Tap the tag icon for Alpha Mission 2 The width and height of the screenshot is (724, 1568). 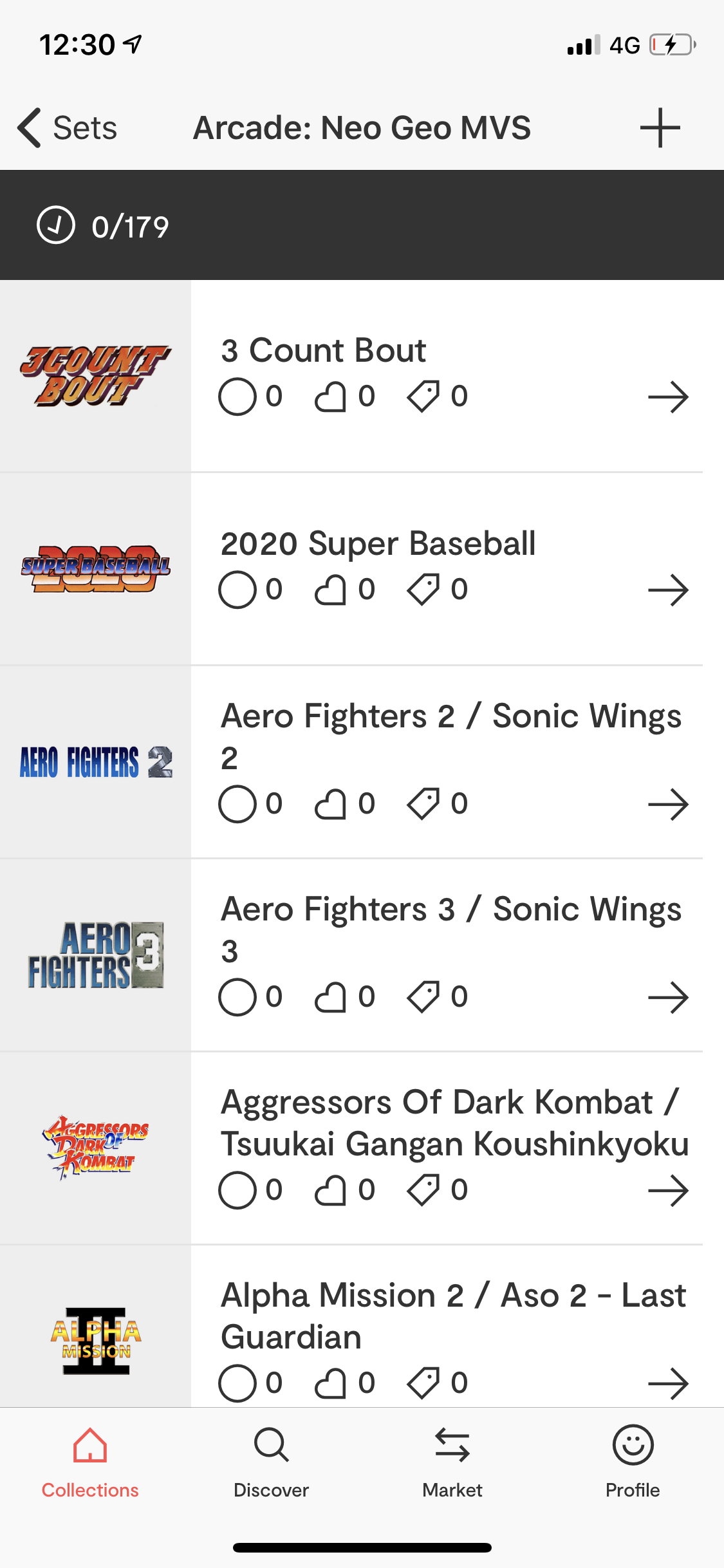click(423, 1383)
